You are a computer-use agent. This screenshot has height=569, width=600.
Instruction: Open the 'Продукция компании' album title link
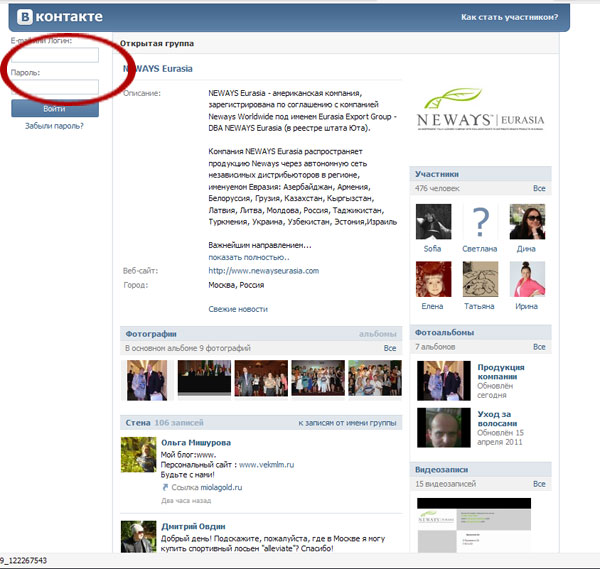click(501, 372)
